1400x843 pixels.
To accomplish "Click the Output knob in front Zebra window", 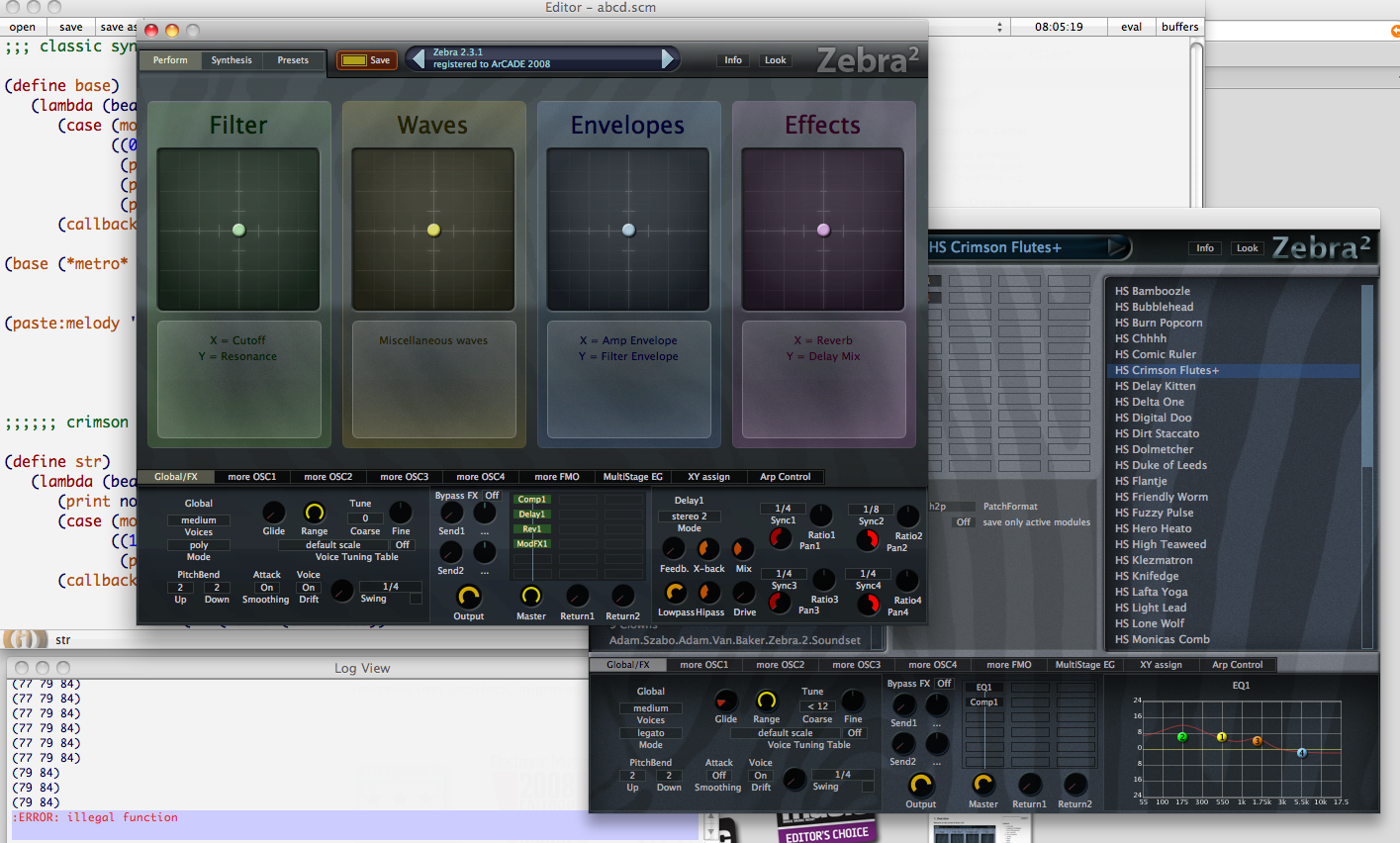I will tap(468, 597).
